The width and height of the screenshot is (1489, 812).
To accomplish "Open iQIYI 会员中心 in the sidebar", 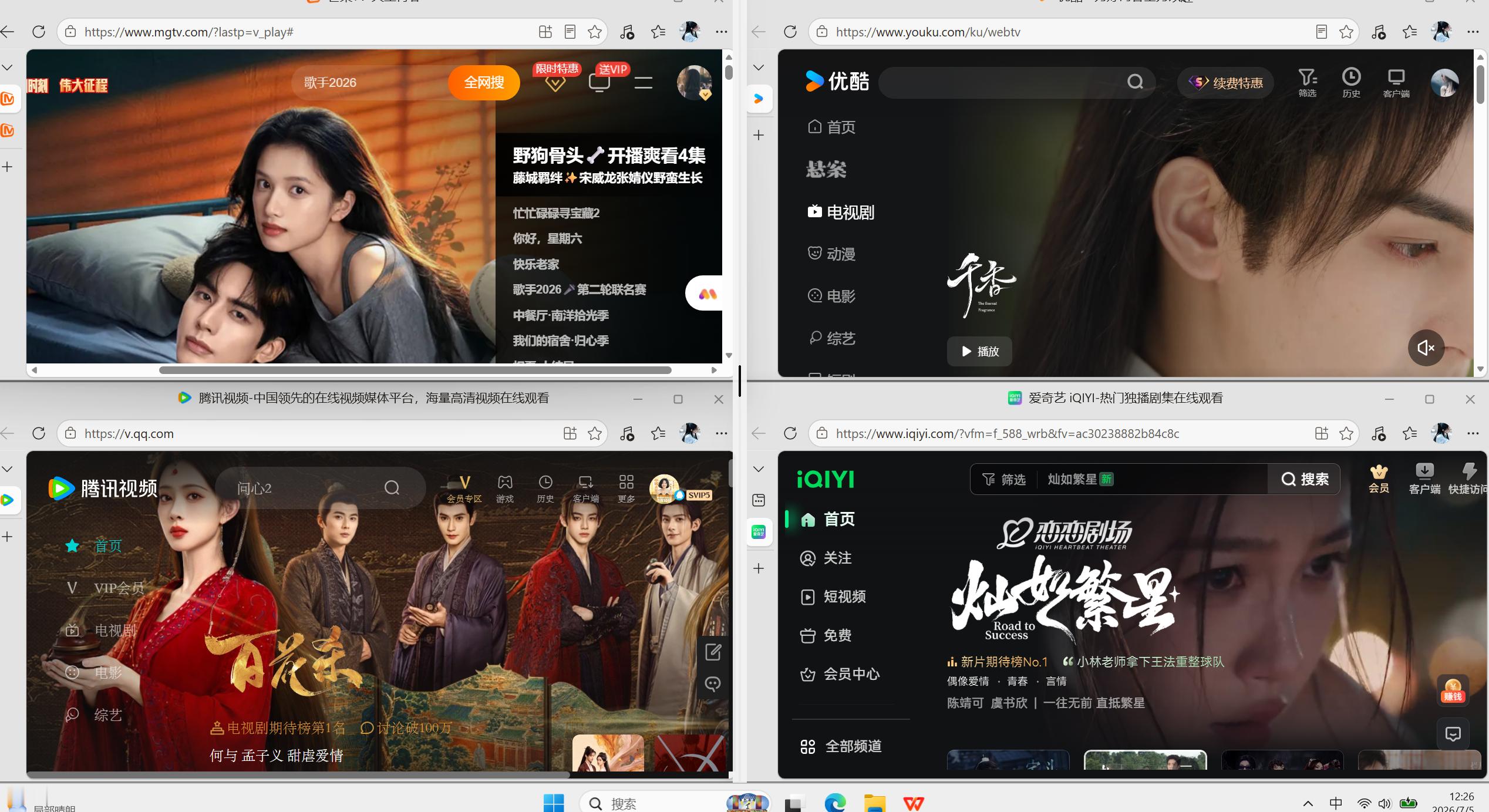I will (840, 674).
